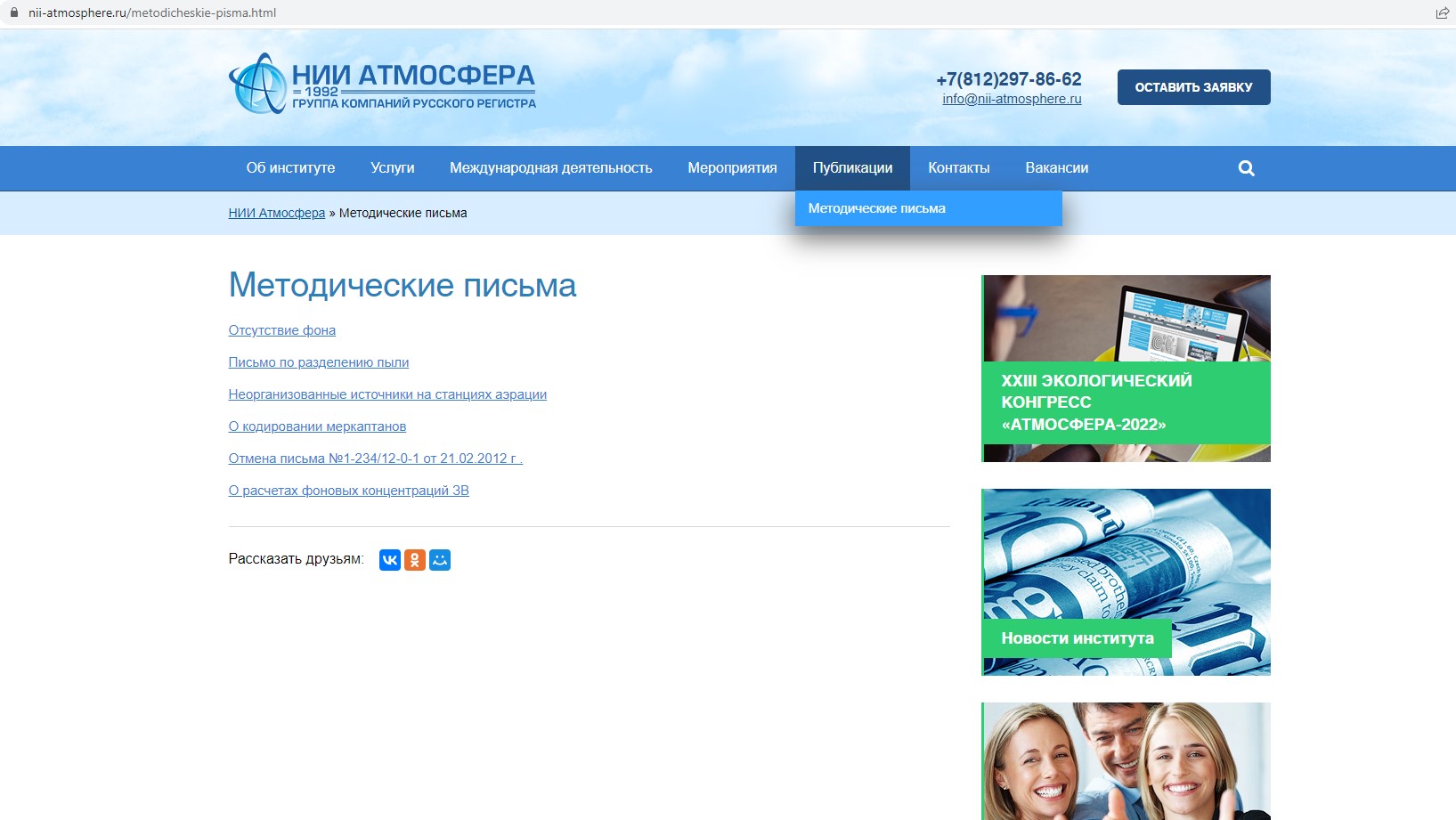Share page via Moy Mir icon
The height and width of the screenshot is (820, 1456).
pyautogui.click(x=440, y=560)
